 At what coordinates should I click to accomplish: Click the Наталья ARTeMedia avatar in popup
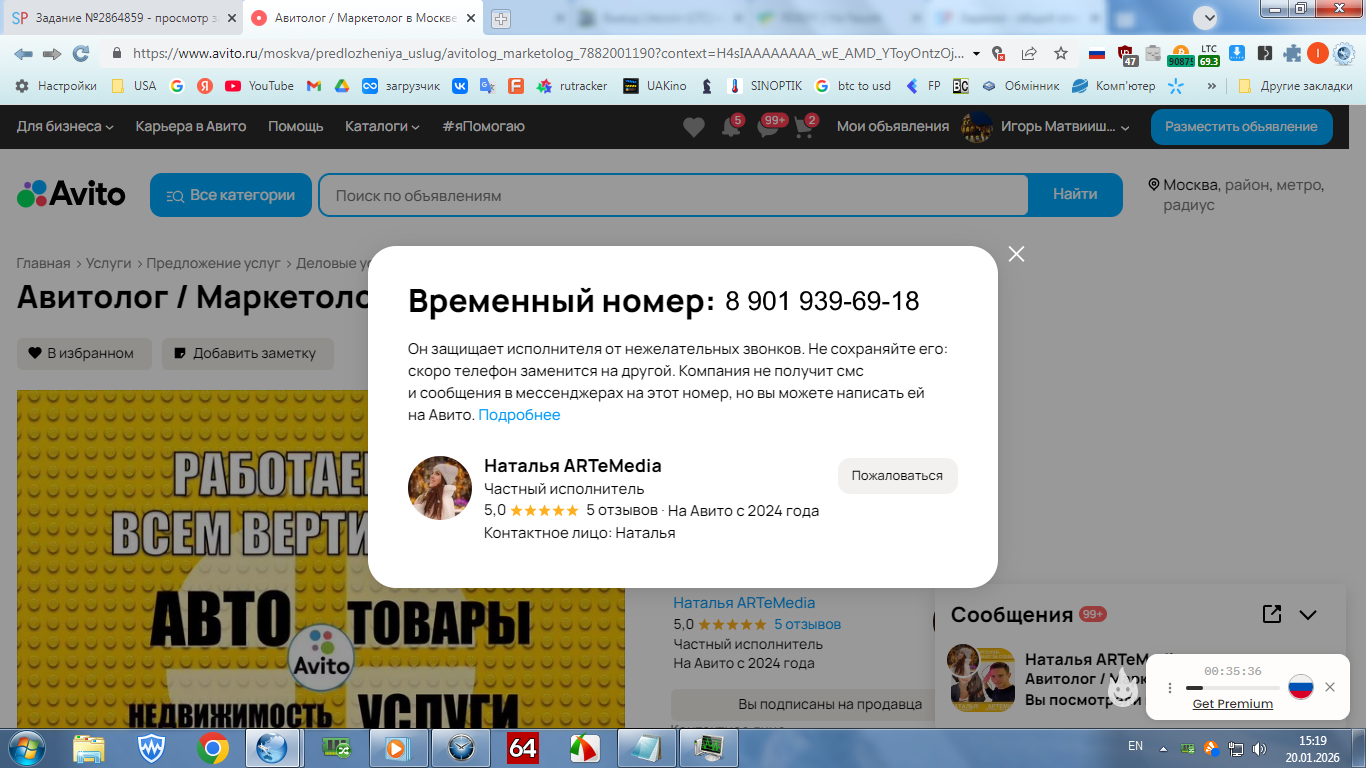[x=440, y=488]
